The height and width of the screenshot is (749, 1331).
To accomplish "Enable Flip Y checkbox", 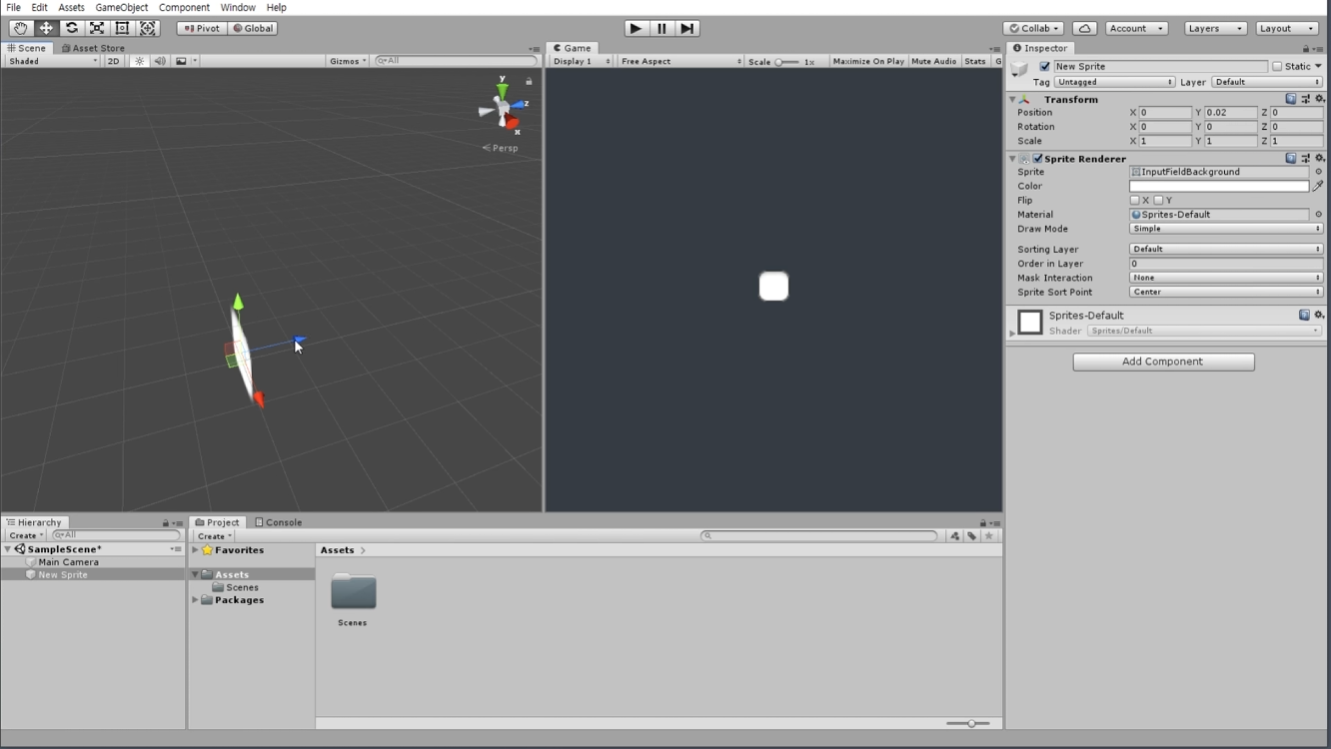I will 1159,200.
